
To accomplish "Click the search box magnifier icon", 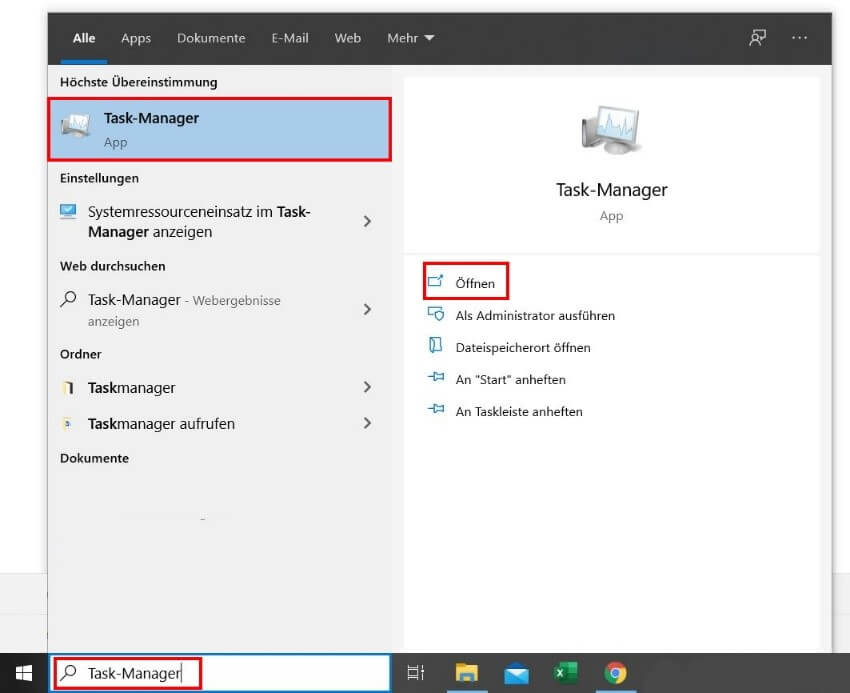I will pos(68,672).
